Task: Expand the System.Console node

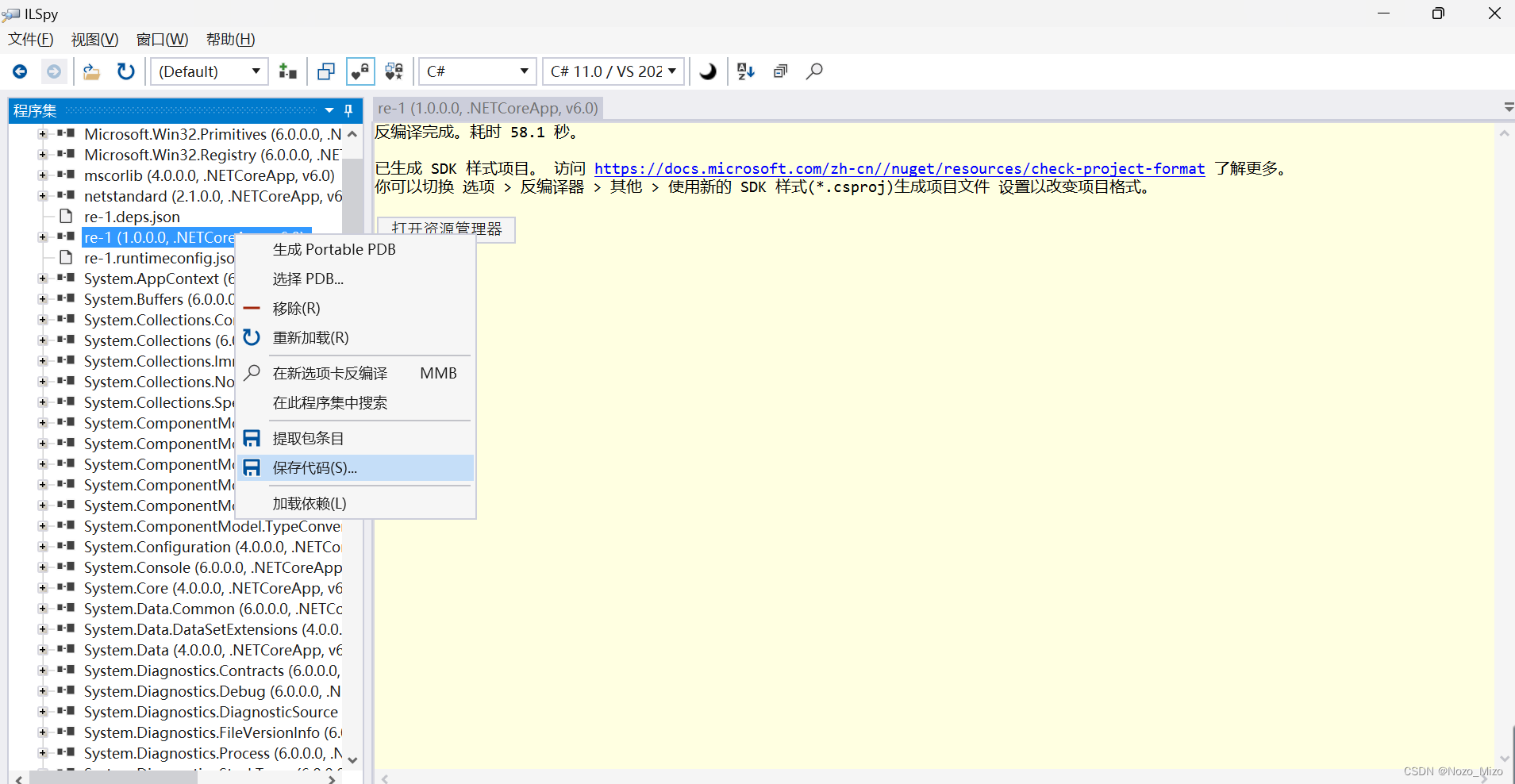Action: pyautogui.click(x=42, y=567)
